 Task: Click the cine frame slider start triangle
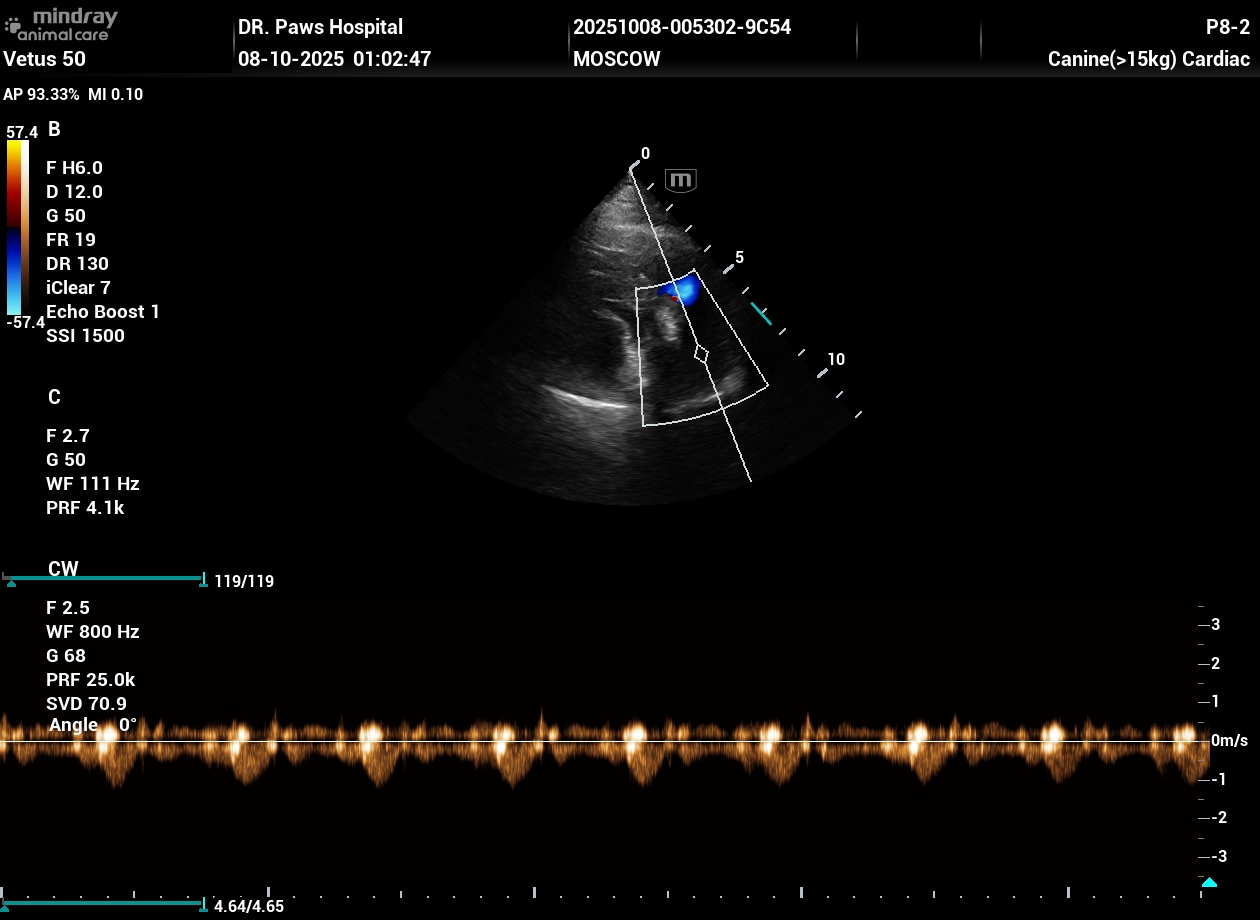point(11,583)
